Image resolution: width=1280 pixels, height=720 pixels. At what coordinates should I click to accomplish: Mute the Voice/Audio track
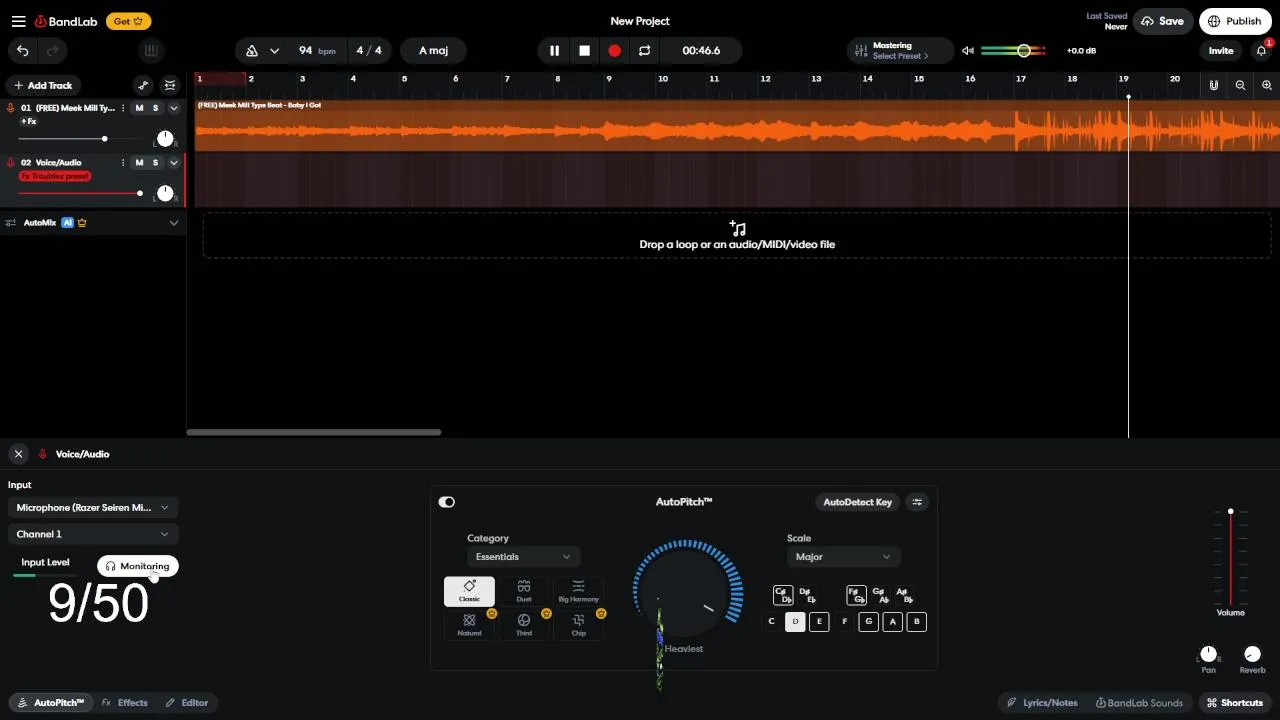(x=140, y=163)
